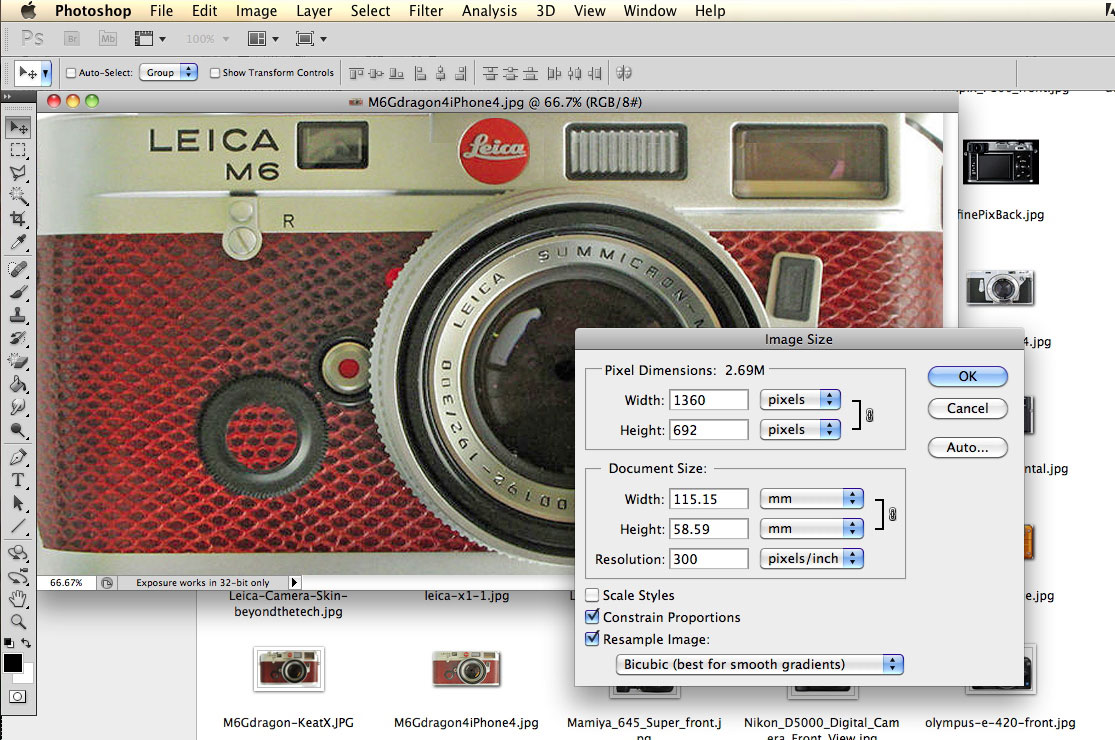The width and height of the screenshot is (1115, 740).
Task: Select the 3D Orbit camera tool
Action: 18,576
